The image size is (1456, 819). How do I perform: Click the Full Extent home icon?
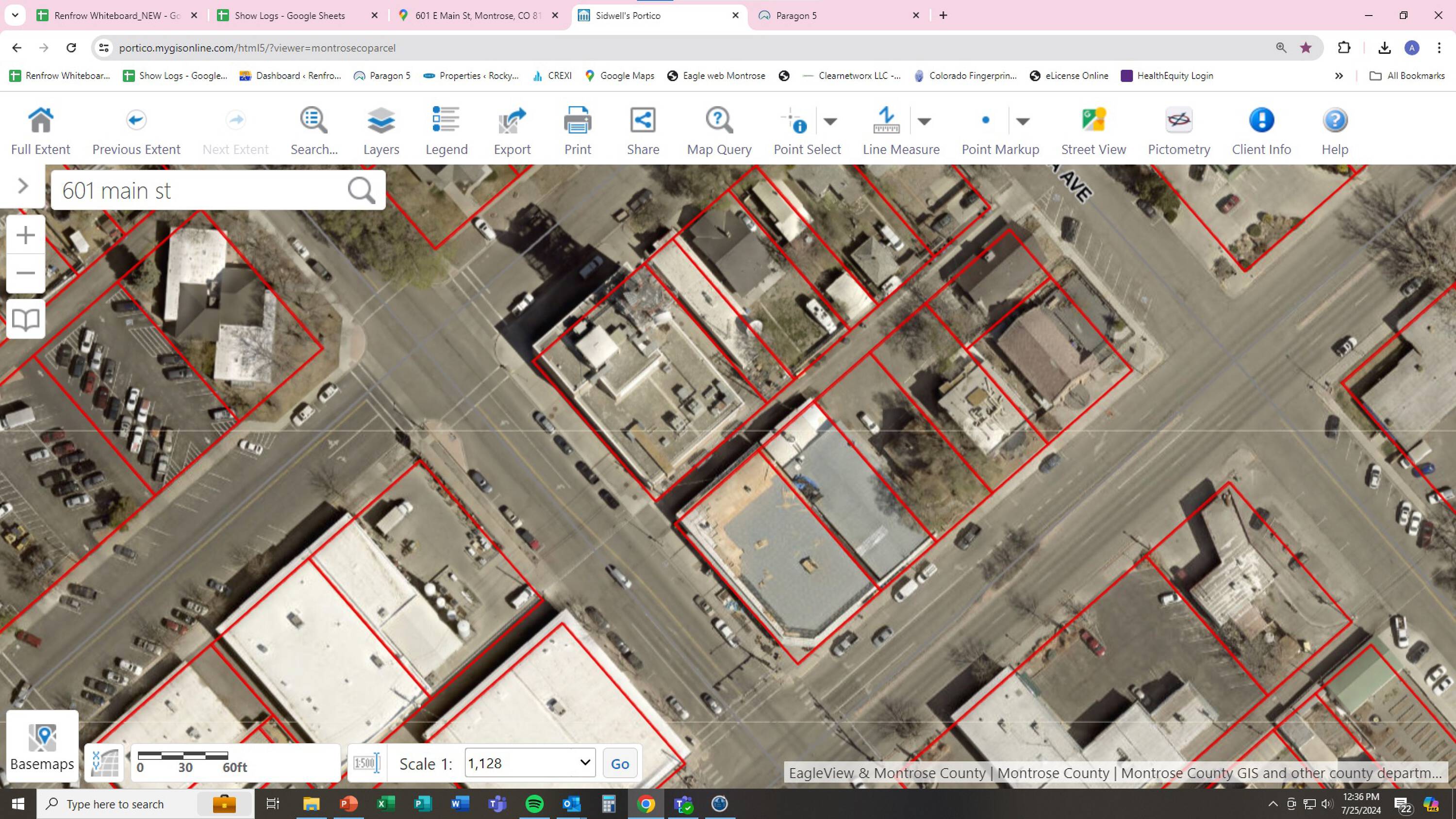click(41, 120)
